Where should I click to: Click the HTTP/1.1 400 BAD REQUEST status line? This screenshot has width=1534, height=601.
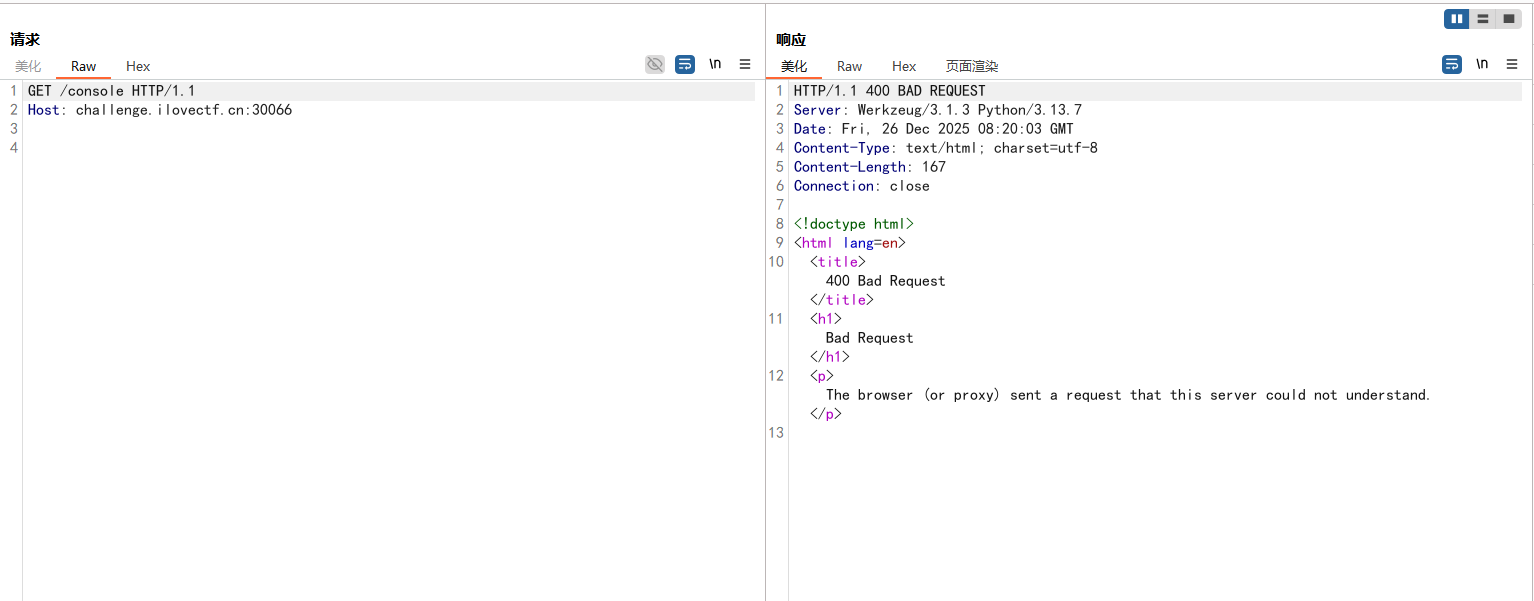point(889,91)
